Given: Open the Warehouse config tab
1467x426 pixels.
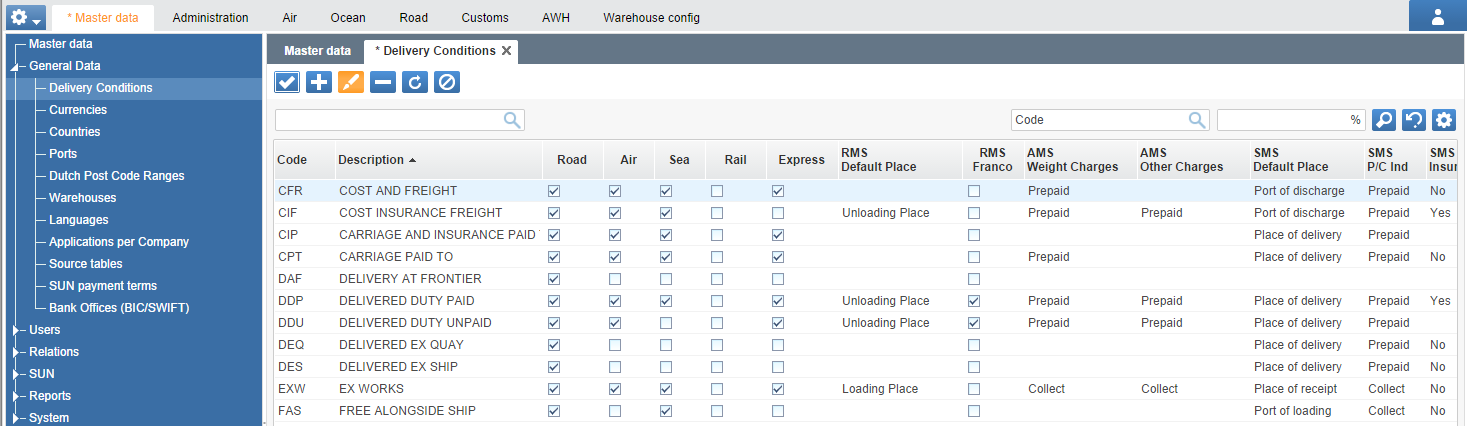Looking at the screenshot, I should click(x=651, y=18).
